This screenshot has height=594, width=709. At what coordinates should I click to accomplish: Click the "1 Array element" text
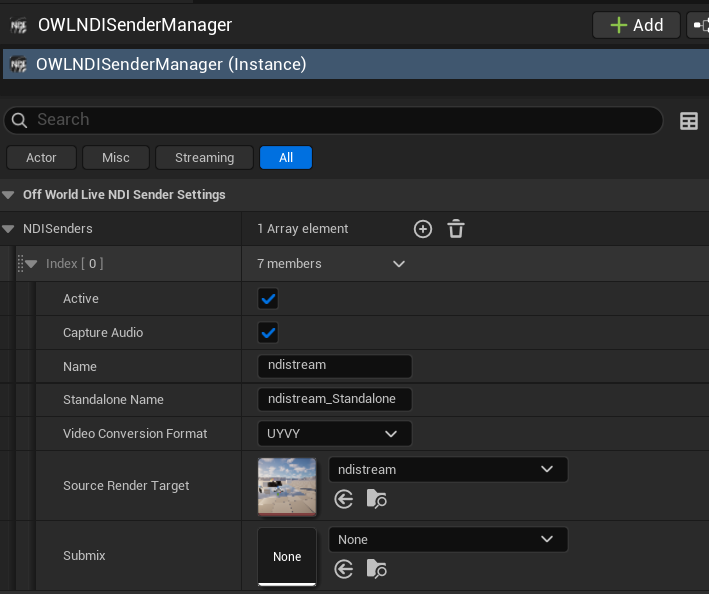pyautogui.click(x=303, y=229)
